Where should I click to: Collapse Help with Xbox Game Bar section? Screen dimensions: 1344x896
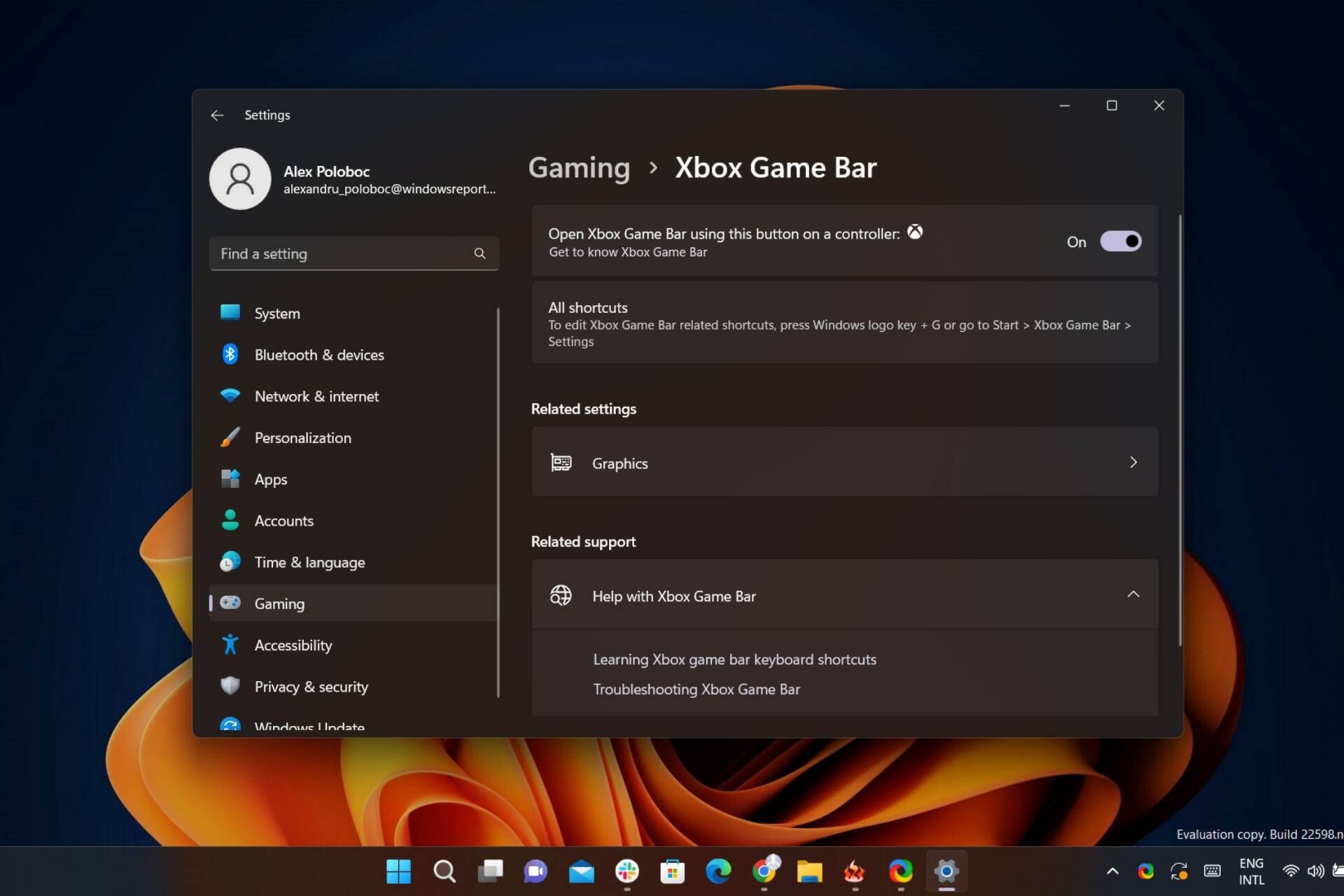coord(1133,594)
